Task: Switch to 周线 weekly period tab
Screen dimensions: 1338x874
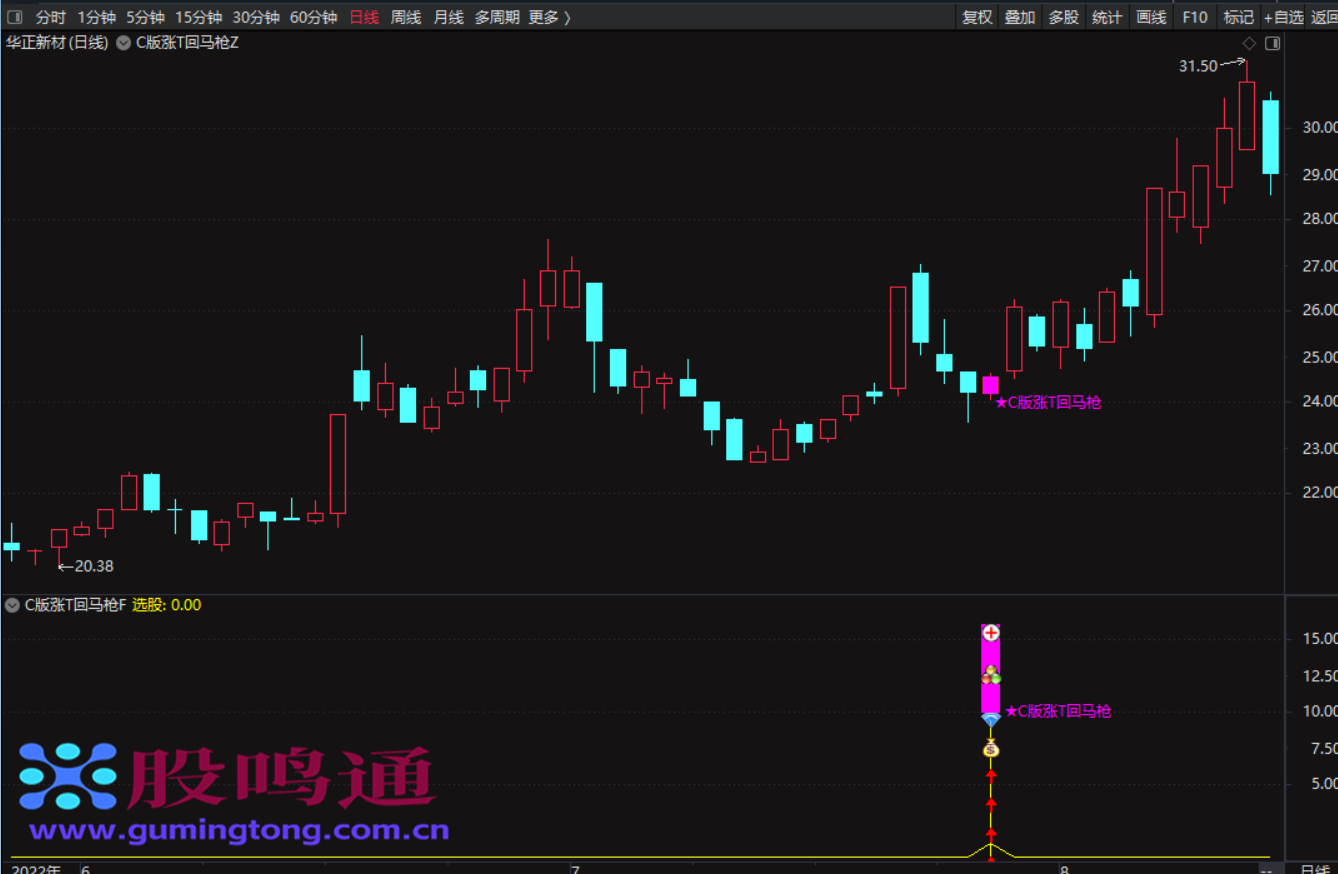Action: 405,17
